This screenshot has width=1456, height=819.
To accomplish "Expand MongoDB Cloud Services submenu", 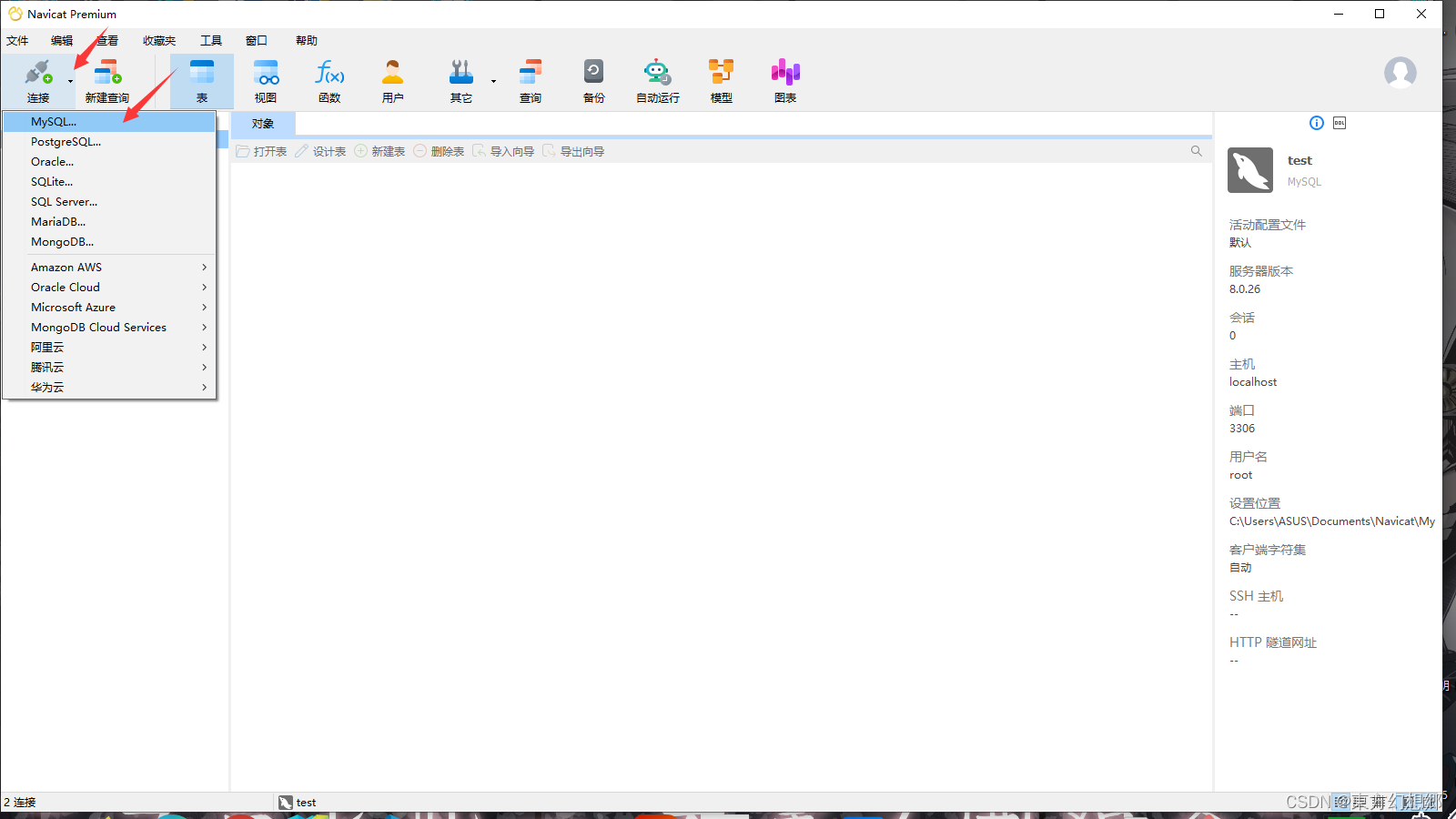I will pyautogui.click(x=109, y=328).
